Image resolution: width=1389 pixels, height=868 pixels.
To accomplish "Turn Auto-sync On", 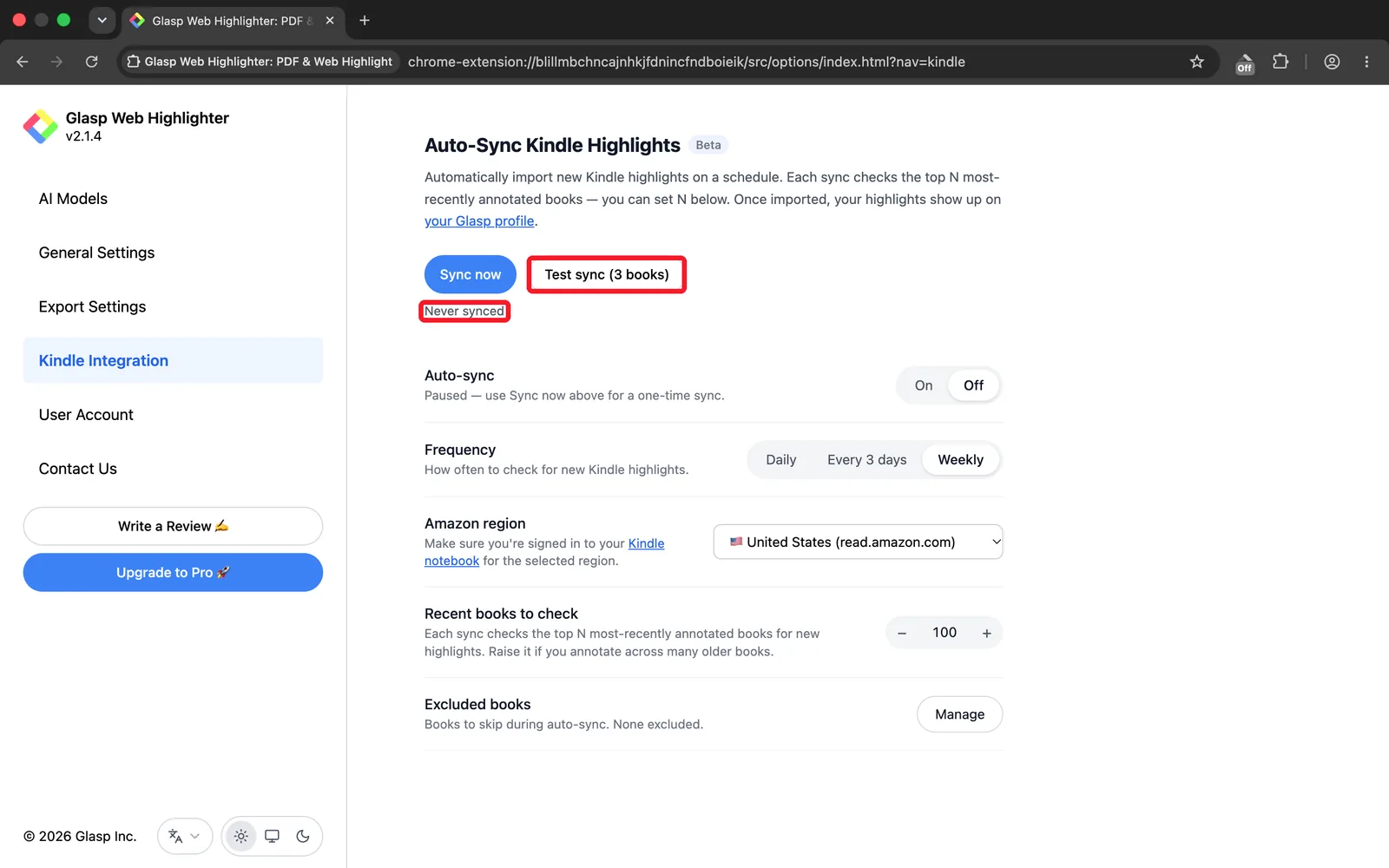I will point(924,385).
